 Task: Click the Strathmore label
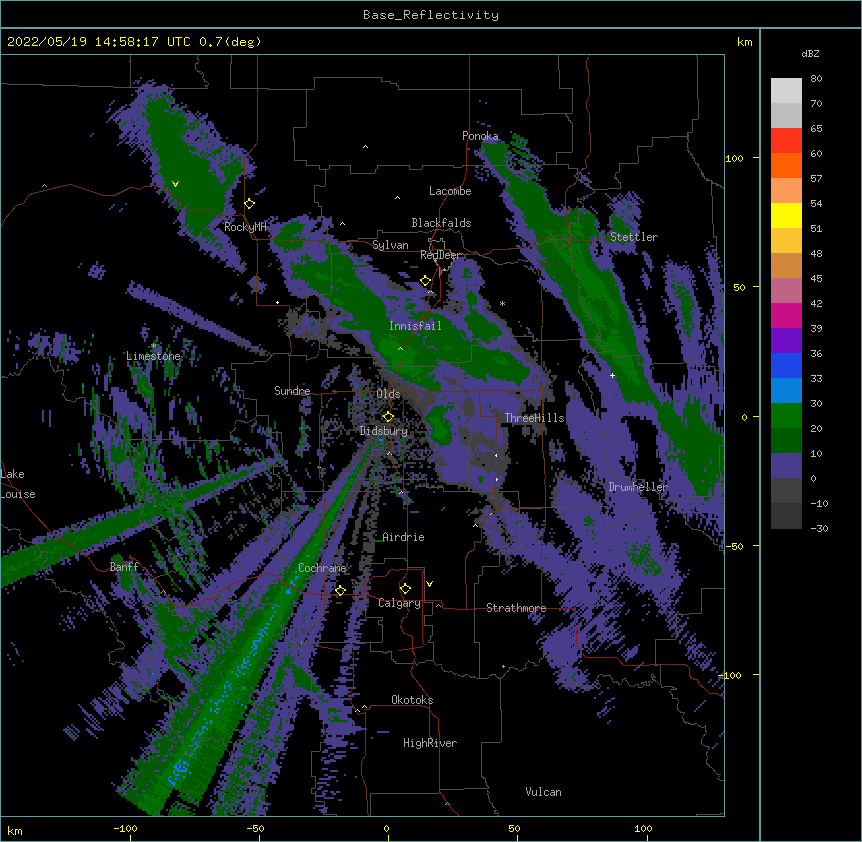pos(516,608)
